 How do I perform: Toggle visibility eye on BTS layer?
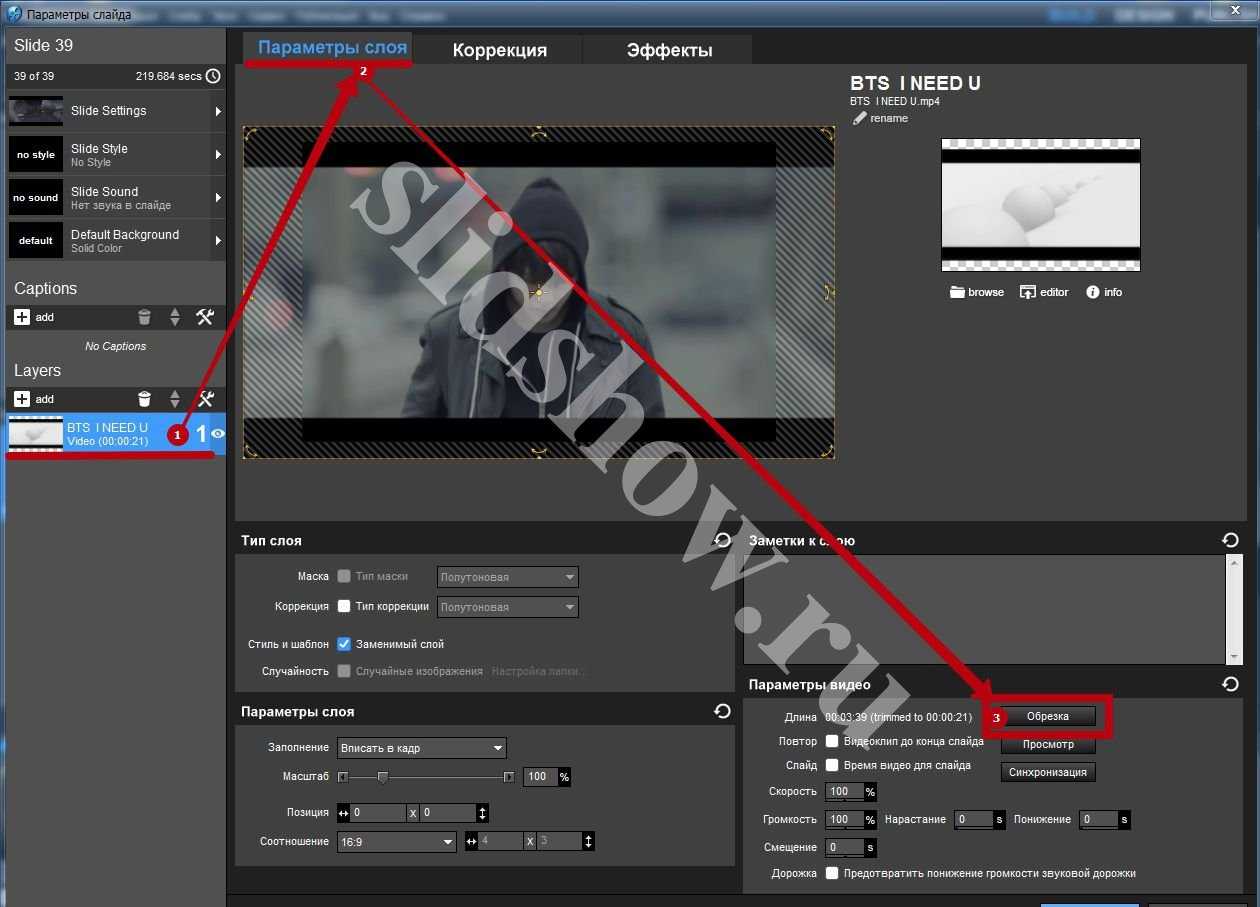point(217,433)
